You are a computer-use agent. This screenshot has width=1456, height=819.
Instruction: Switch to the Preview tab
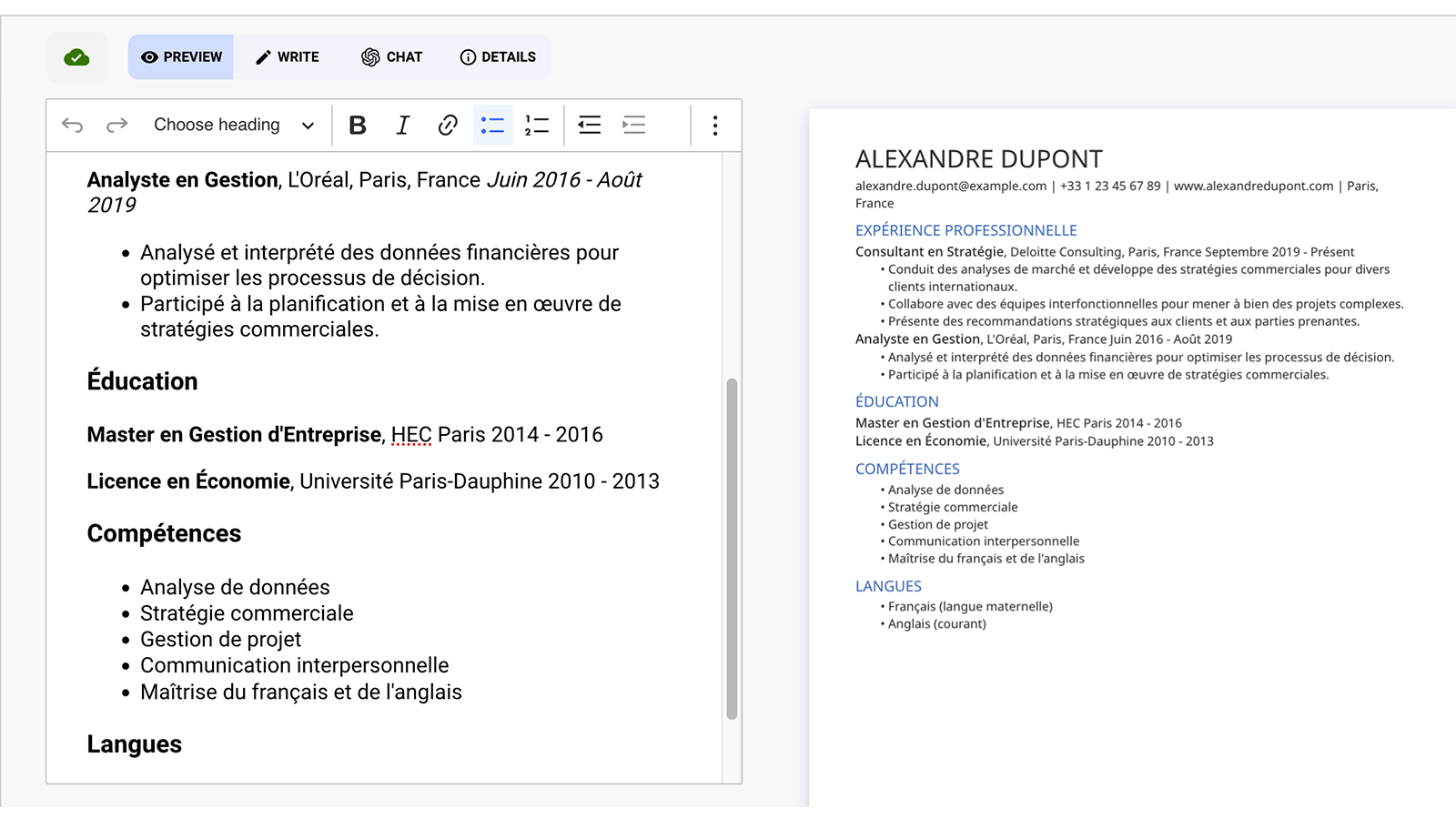181,56
